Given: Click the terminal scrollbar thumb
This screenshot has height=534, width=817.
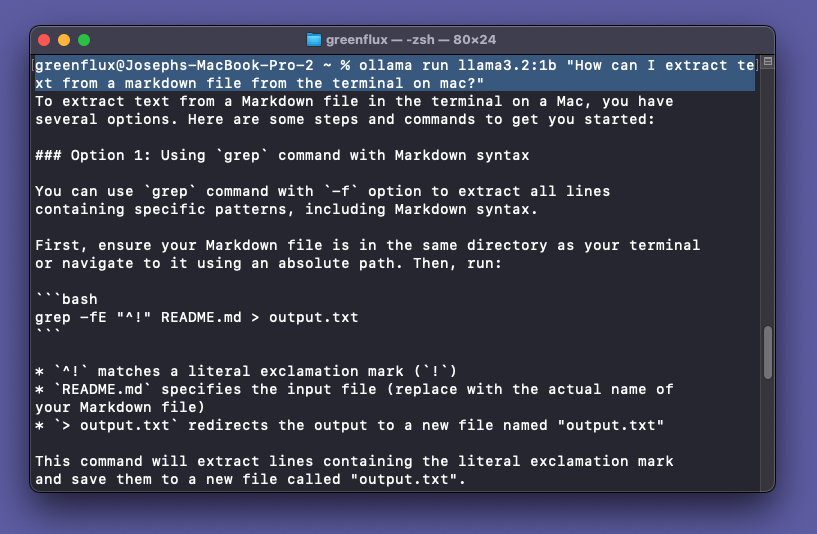Looking at the screenshot, I should pos(767,350).
